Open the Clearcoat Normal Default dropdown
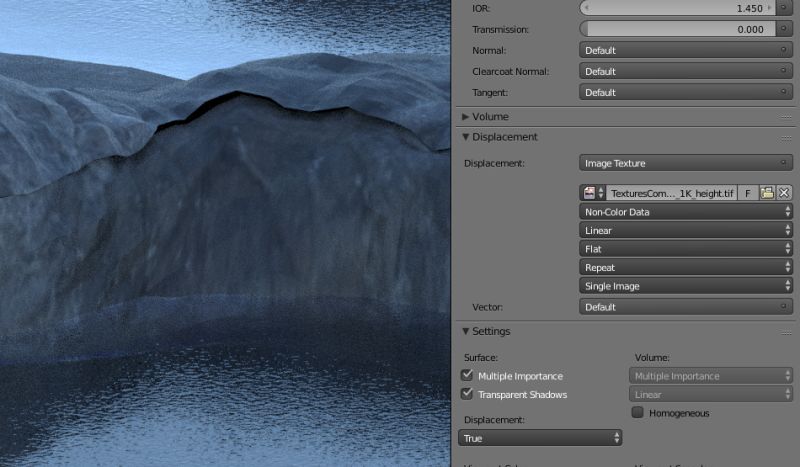 pos(686,71)
